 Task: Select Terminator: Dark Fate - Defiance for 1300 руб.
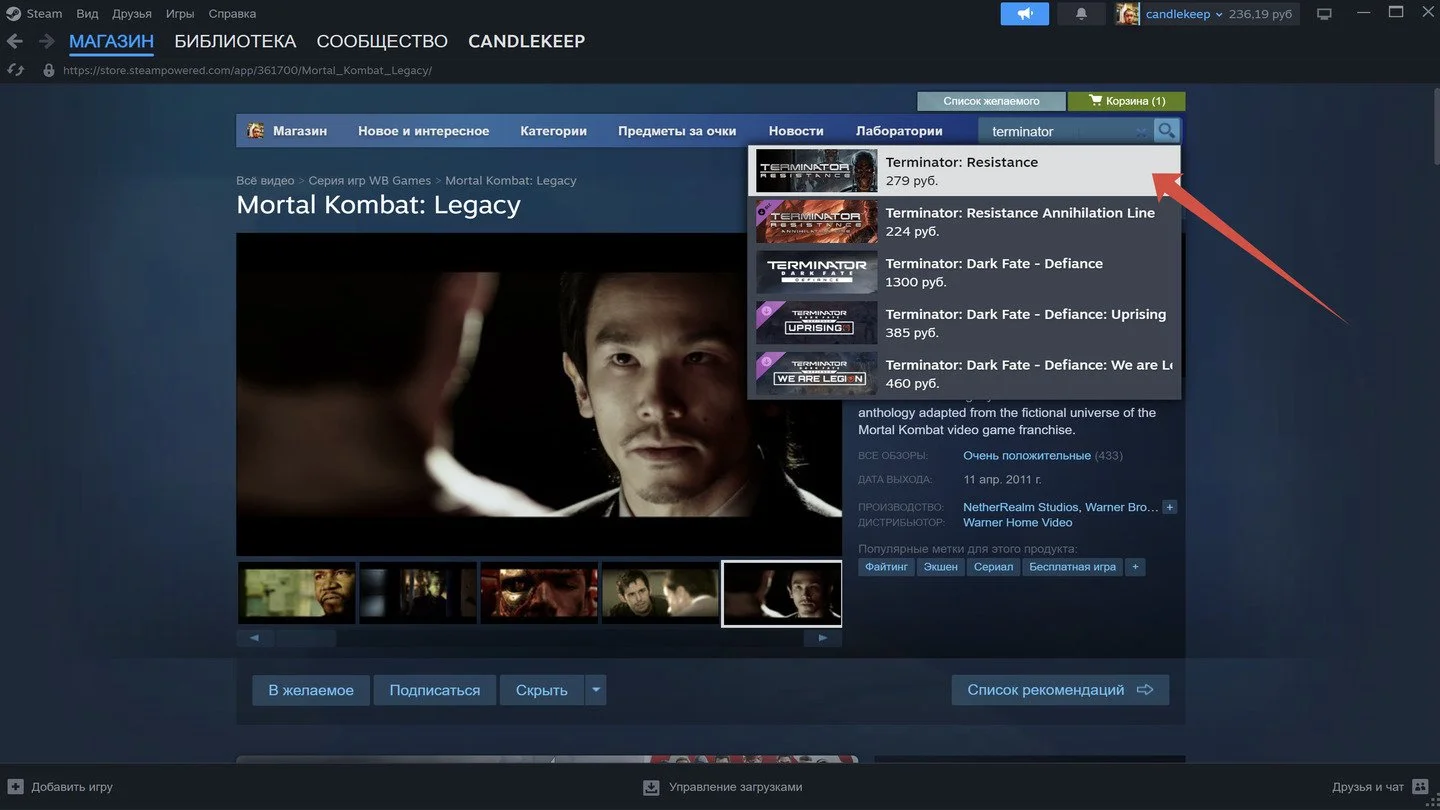click(964, 272)
